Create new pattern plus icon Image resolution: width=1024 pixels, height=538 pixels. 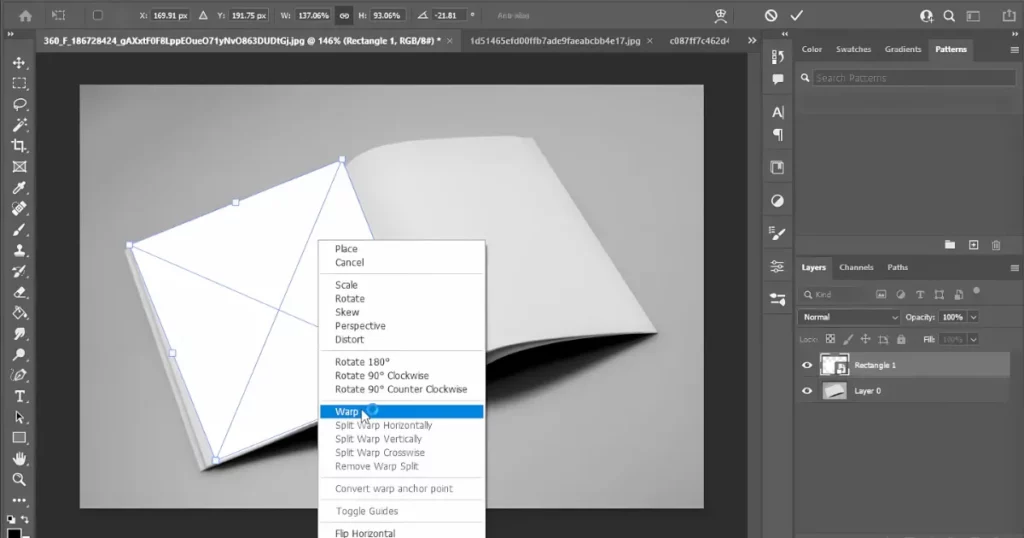click(974, 245)
